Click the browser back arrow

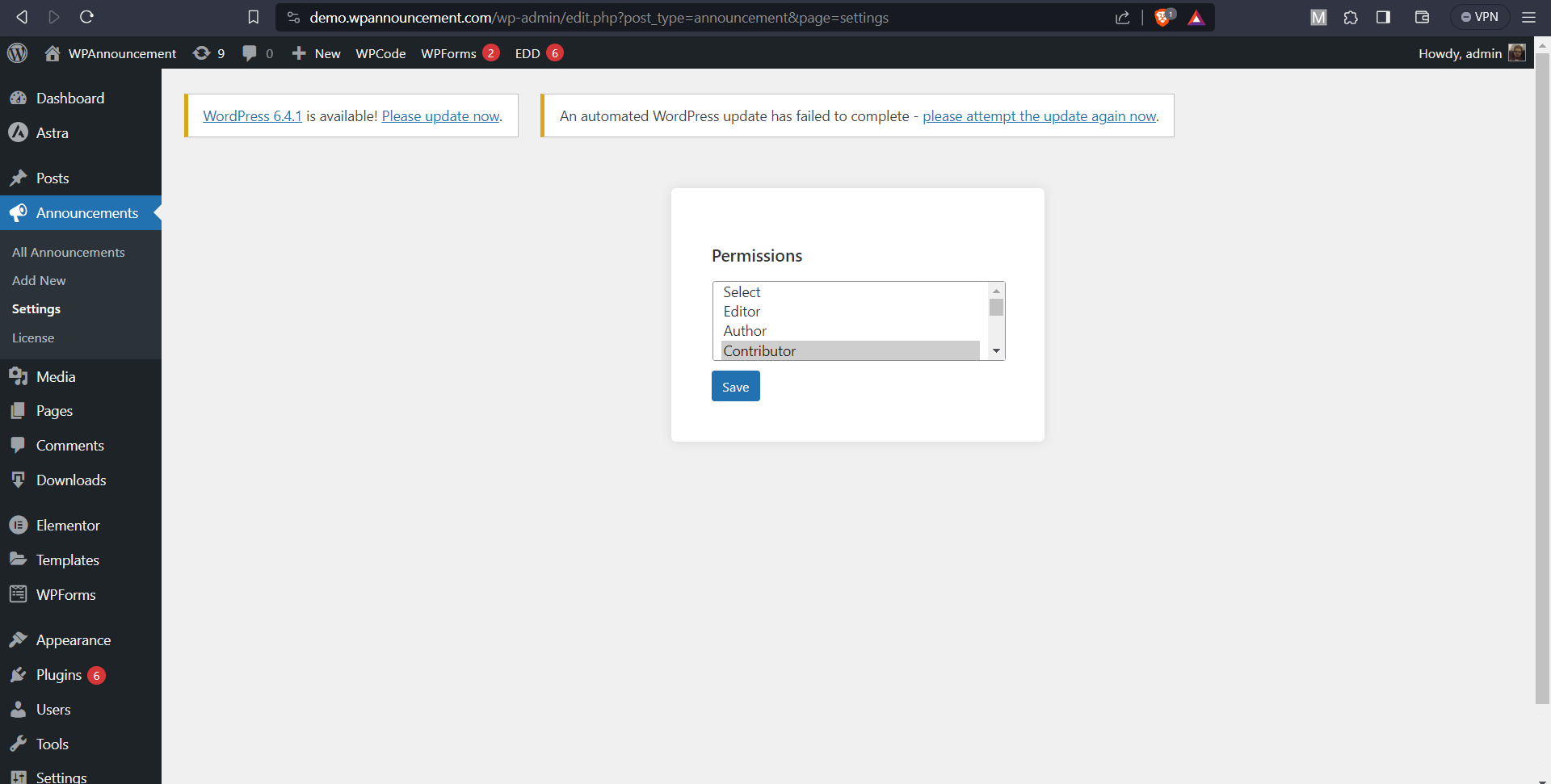[22, 17]
